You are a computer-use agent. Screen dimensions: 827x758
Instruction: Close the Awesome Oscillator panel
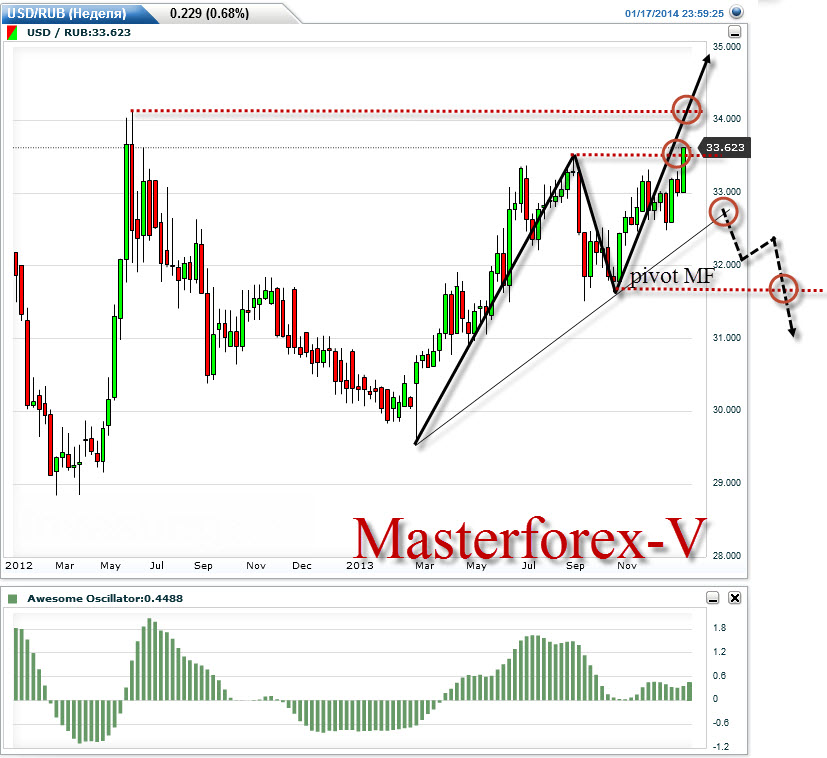(x=735, y=598)
